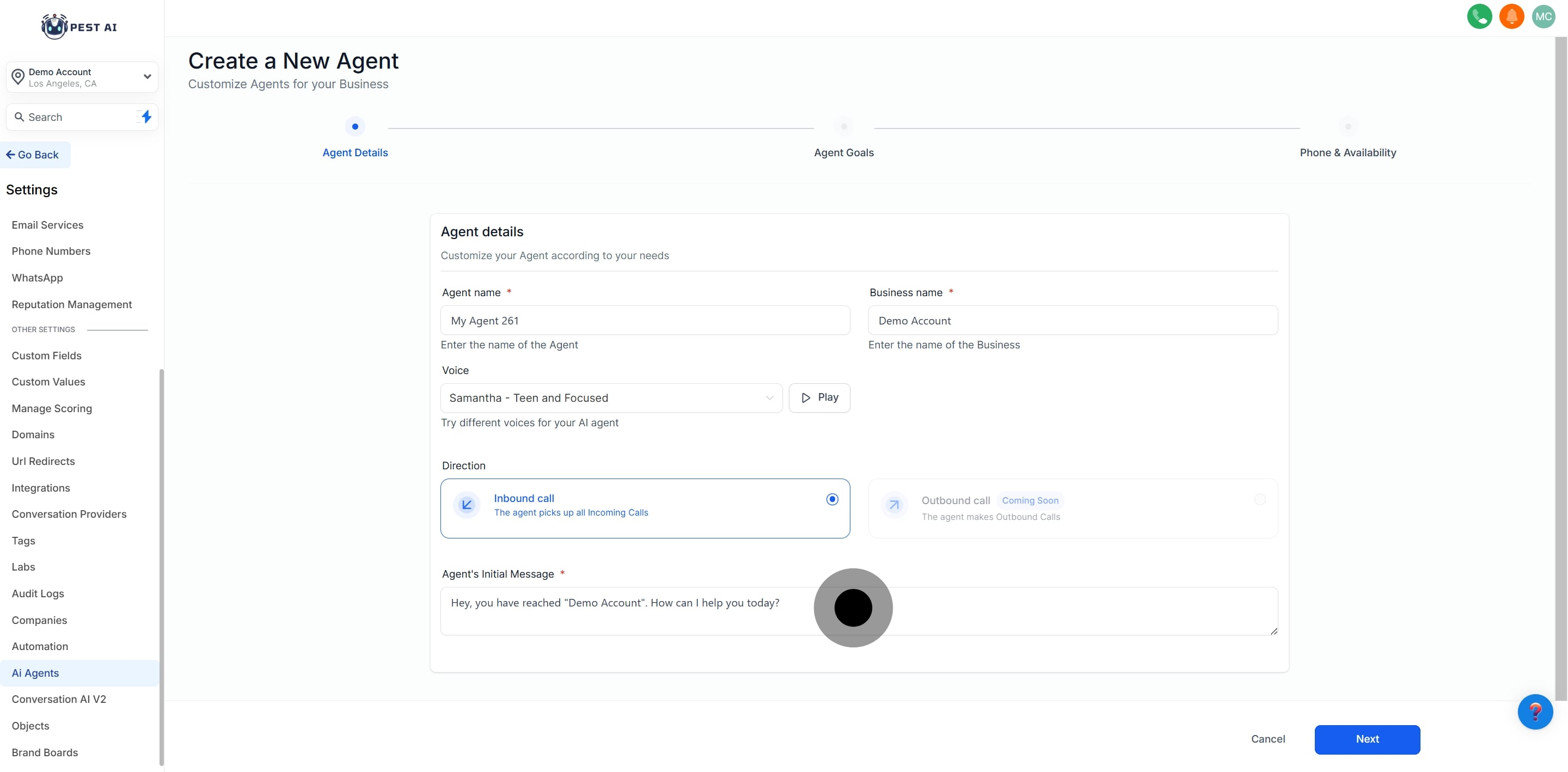The height and width of the screenshot is (772, 1568).
Task: Open the MC user avatar menu
Action: [x=1543, y=16]
